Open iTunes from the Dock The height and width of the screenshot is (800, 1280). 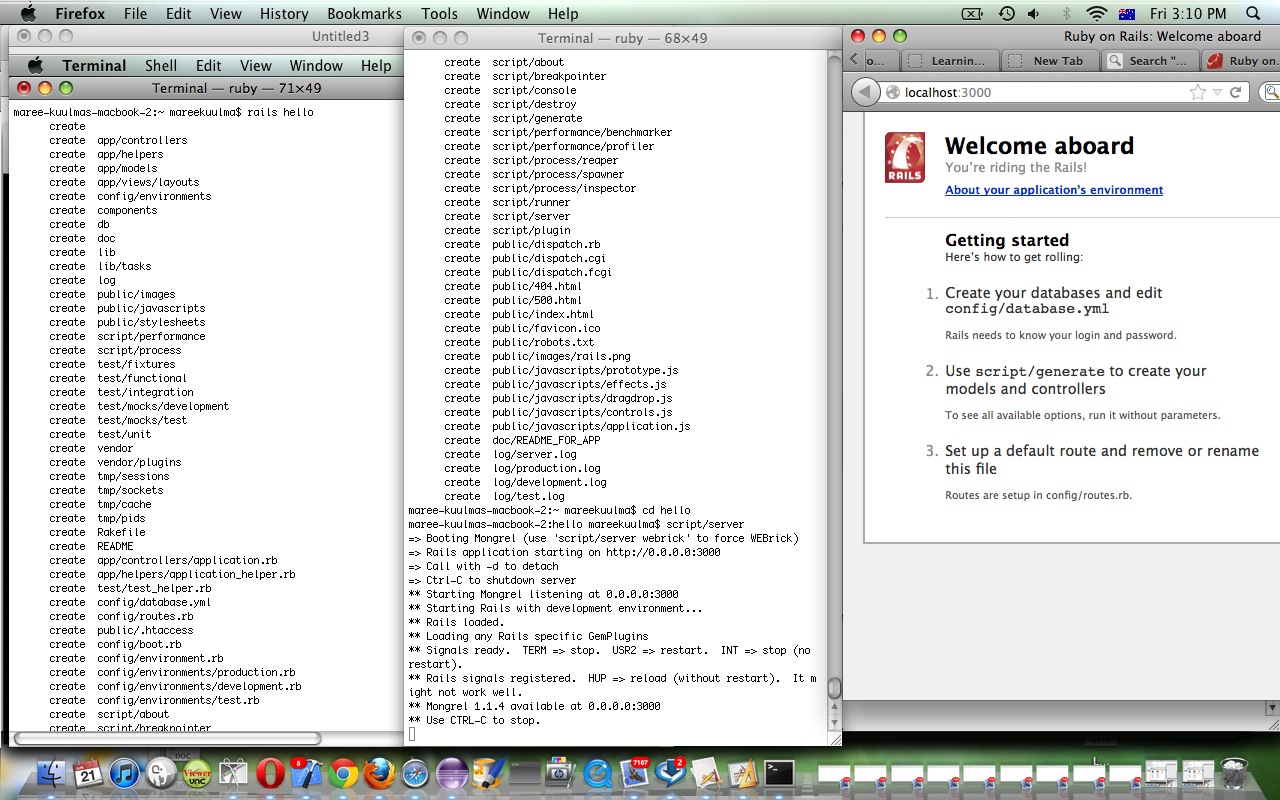124,773
